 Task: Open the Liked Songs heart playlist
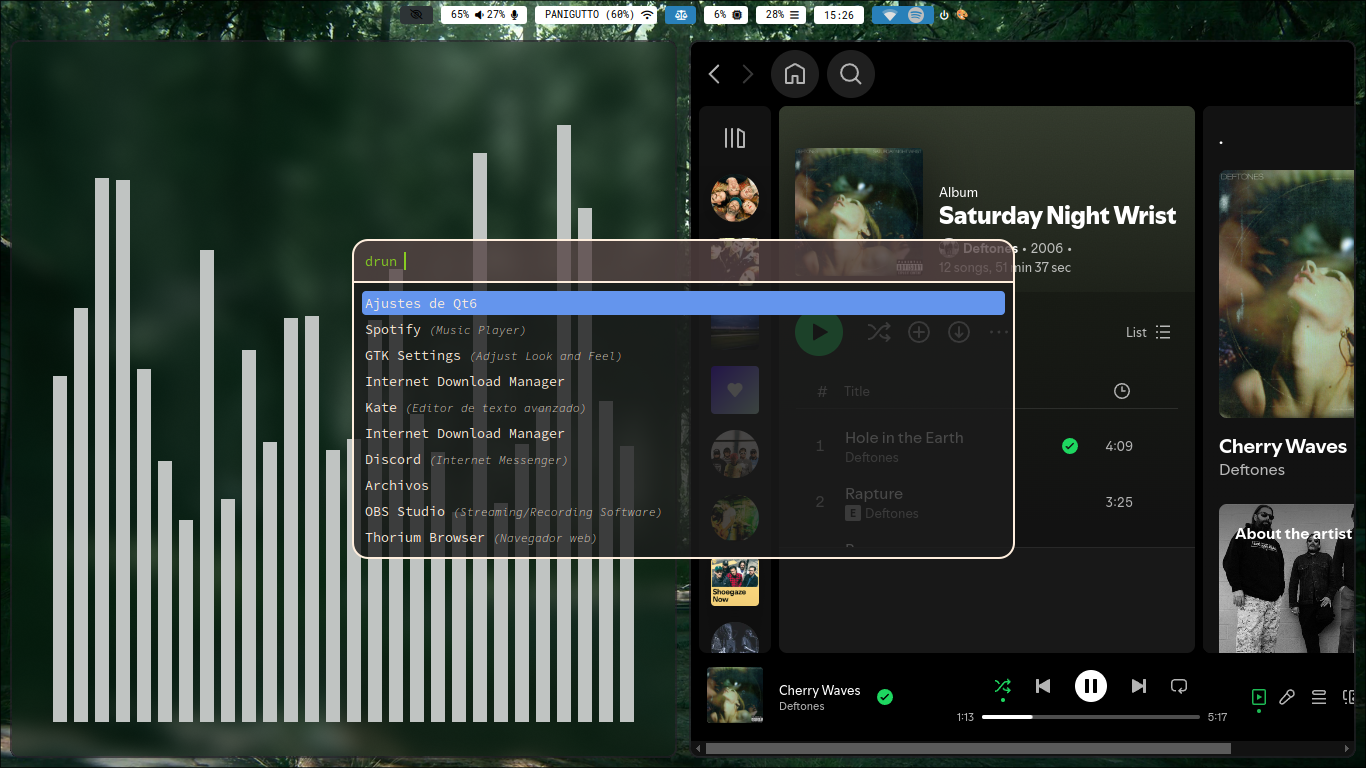[x=735, y=390]
